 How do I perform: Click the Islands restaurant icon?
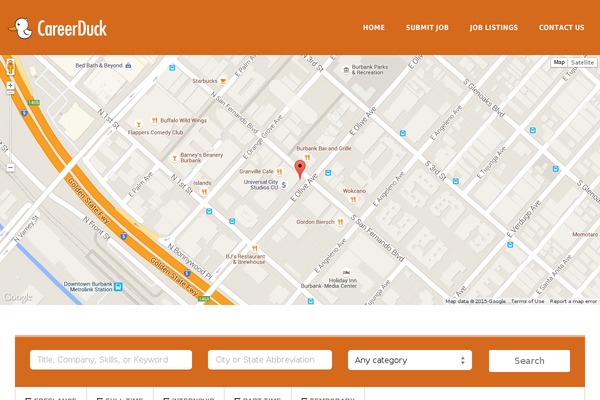204,191
